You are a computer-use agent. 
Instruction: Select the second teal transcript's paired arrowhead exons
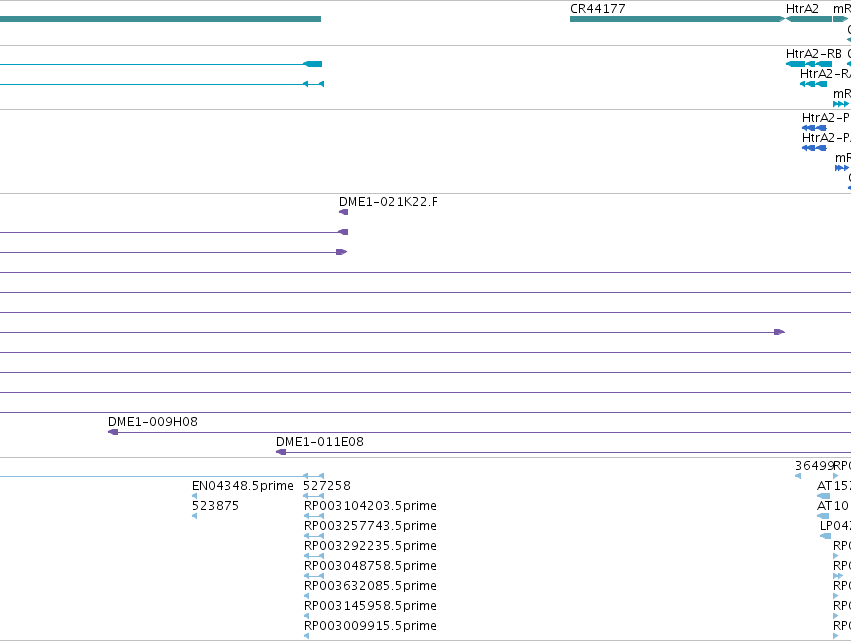click(x=313, y=84)
